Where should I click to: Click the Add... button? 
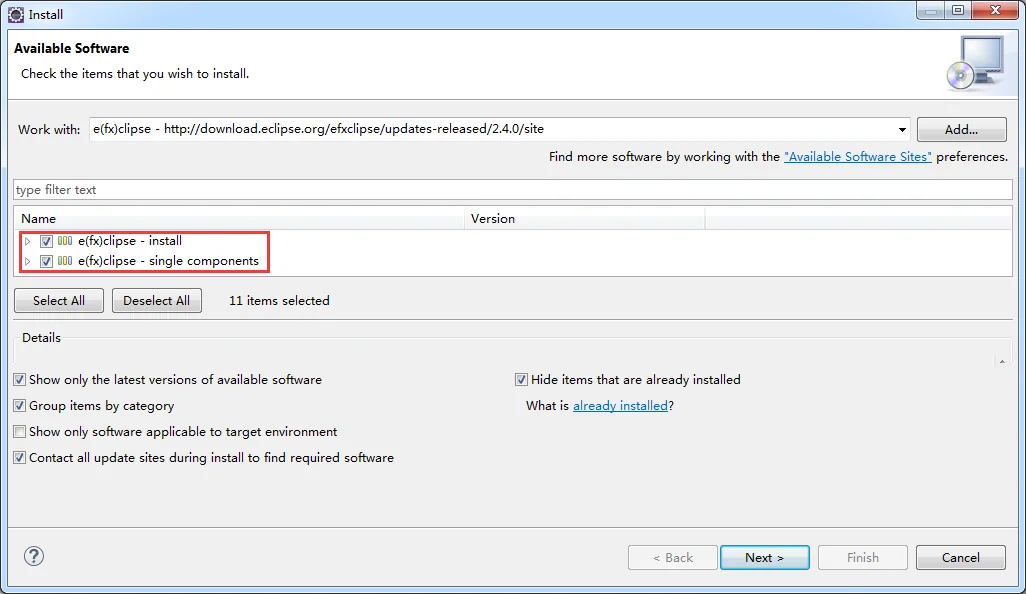coord(961,130)
